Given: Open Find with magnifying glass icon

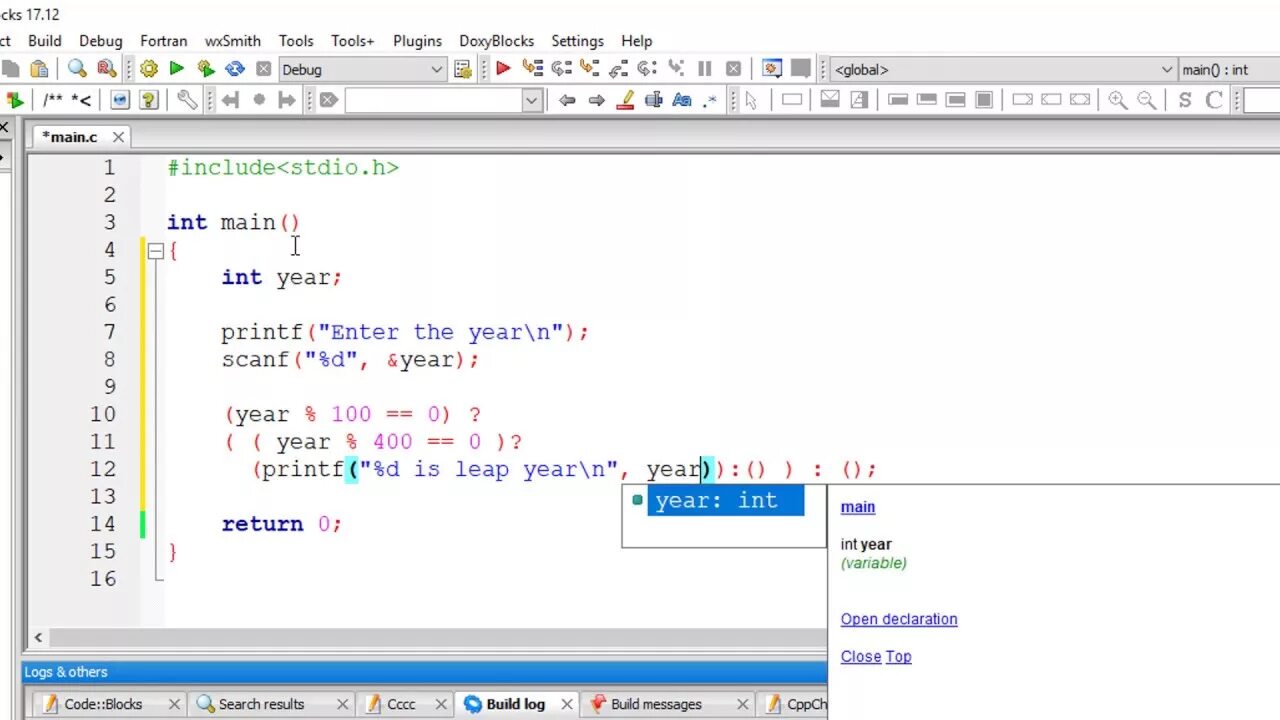Looking at the screenshot, I should point(77,69).
